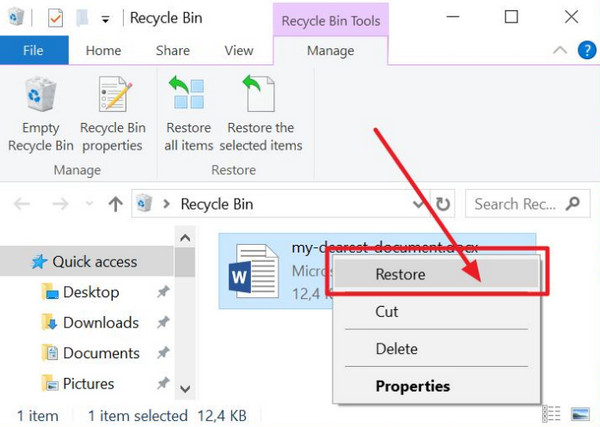Choose Properties in the context menu
Viewport: 600px width, 427px height.
point(437,386)
